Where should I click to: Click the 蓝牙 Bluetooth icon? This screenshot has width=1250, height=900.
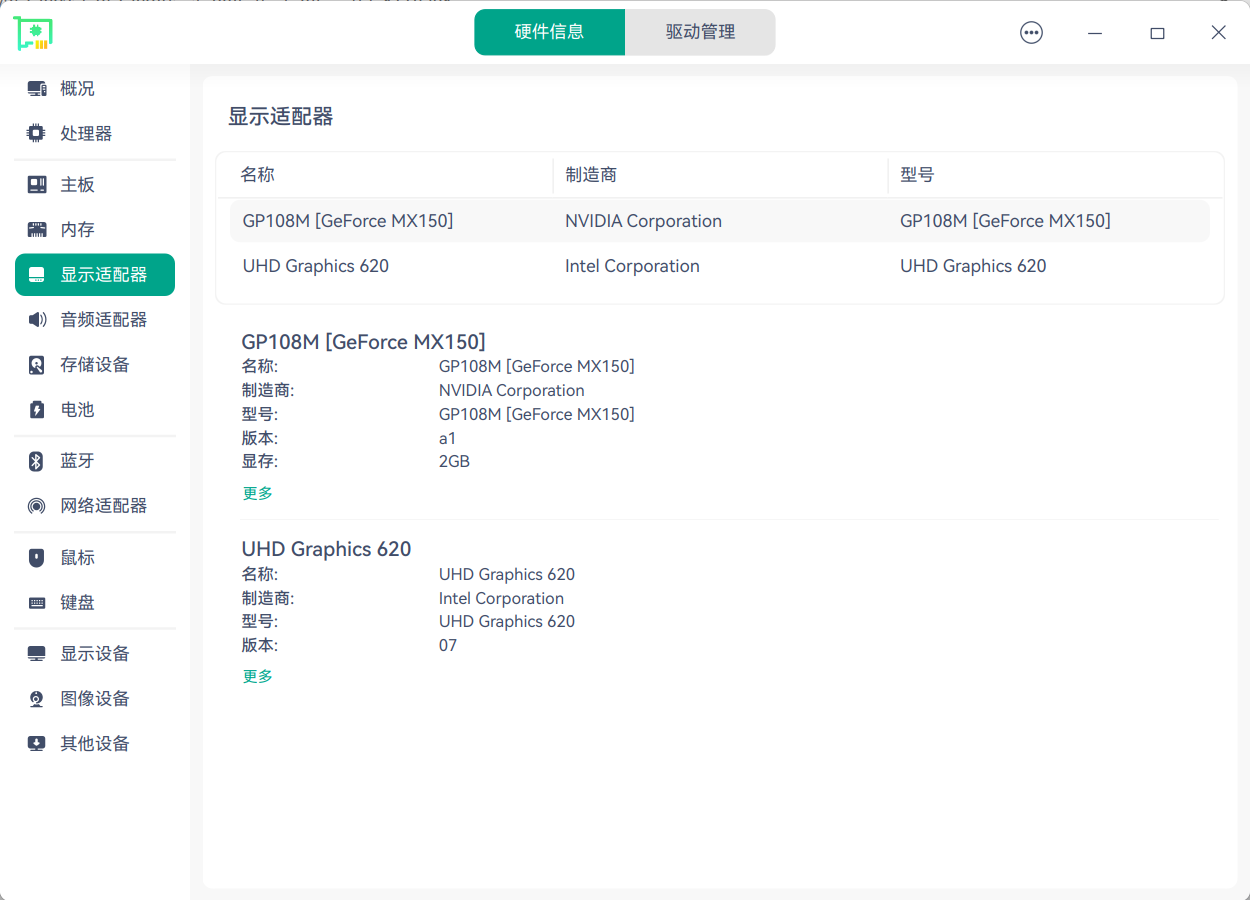coord(37,461)
